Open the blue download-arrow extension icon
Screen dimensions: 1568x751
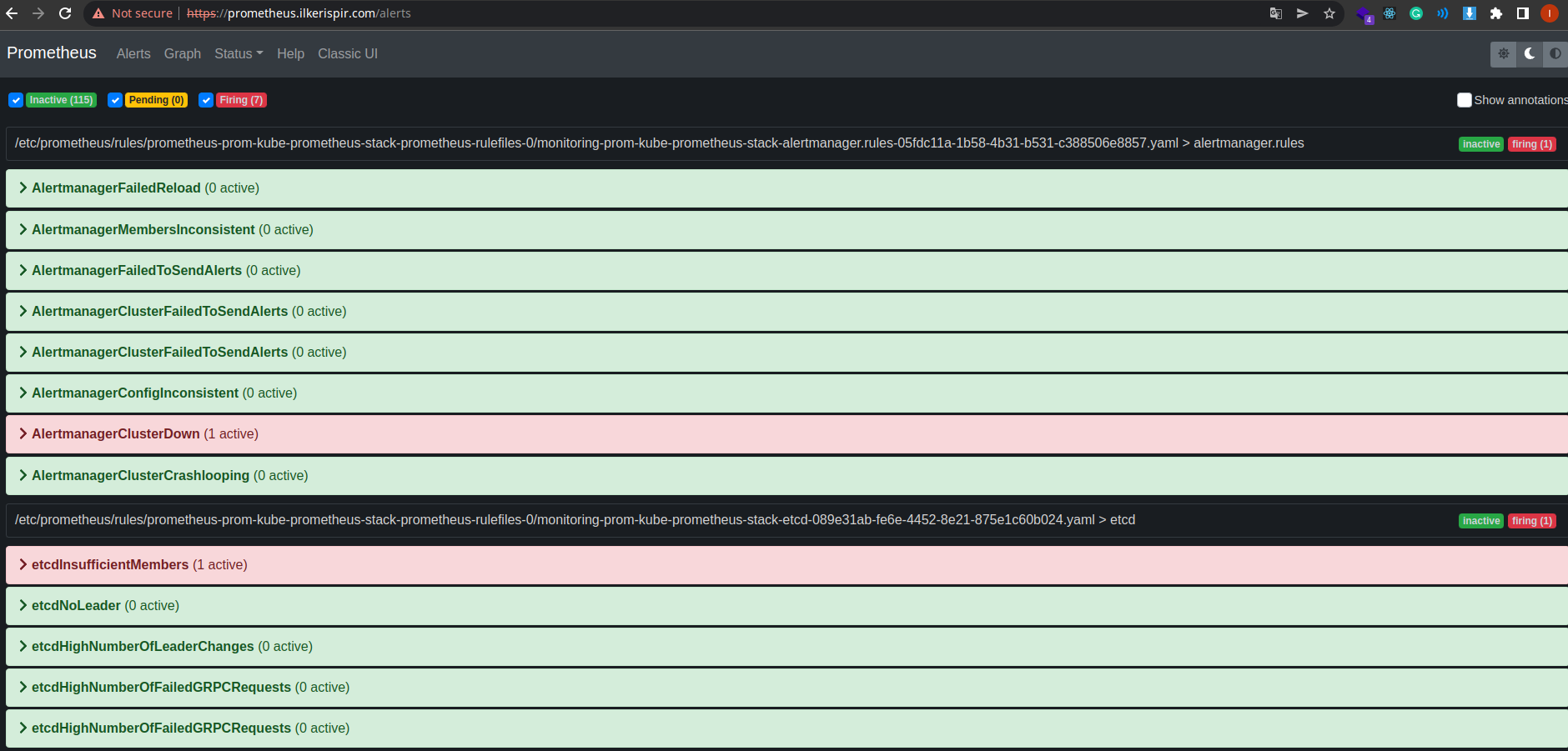1470,13
